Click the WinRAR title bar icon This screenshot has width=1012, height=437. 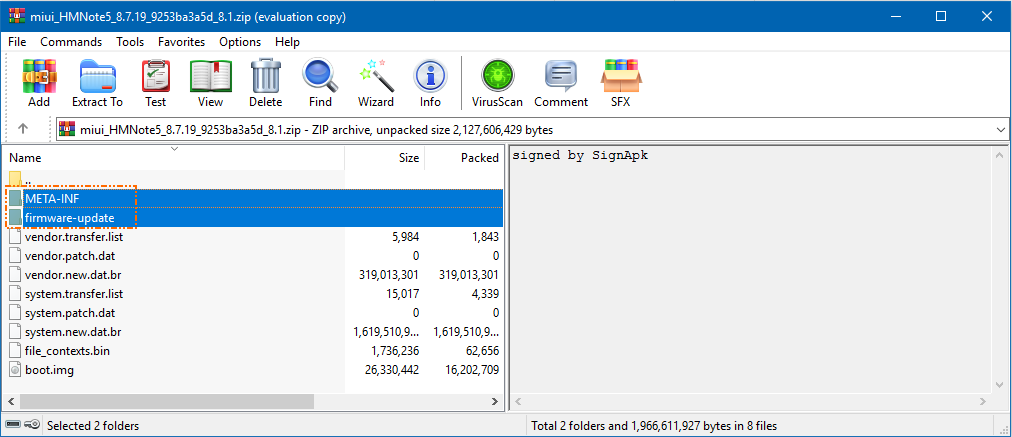coord(15,17)
